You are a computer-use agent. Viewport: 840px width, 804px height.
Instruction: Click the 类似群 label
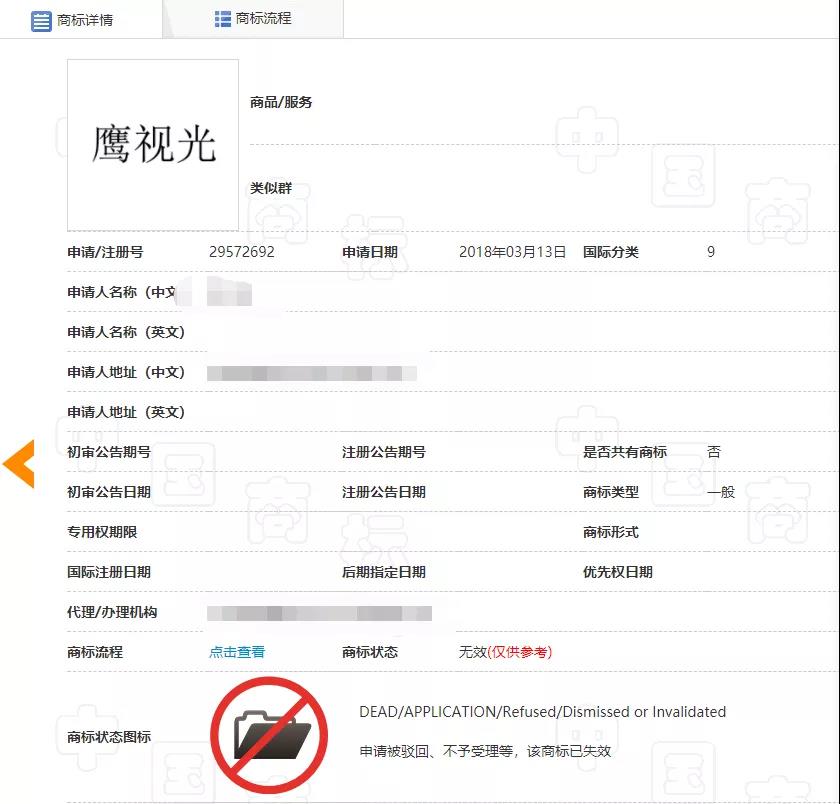point(271,188)
